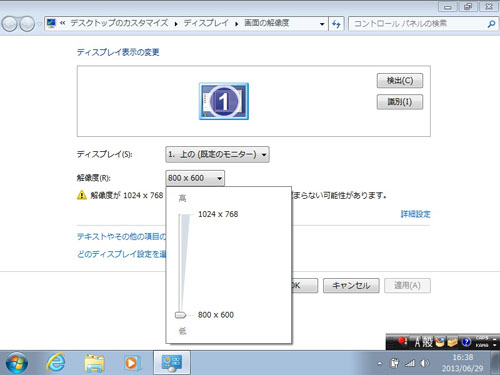Open the Windows Start button
500x375 pixels.
coord(17,363)
